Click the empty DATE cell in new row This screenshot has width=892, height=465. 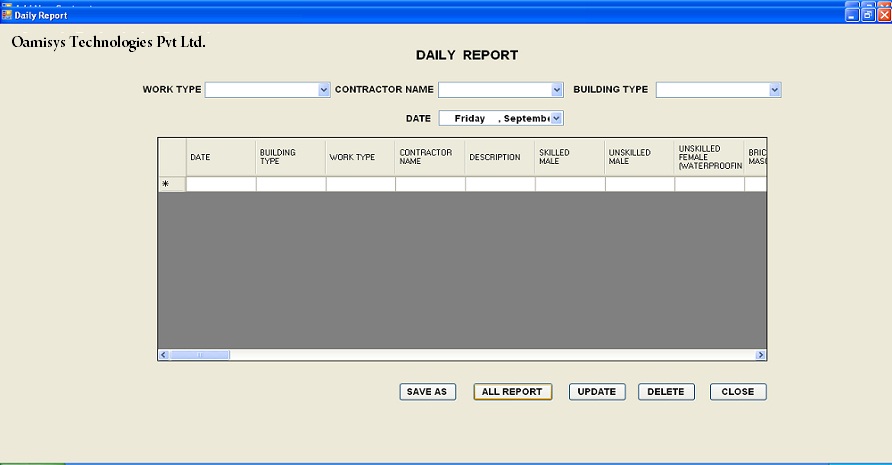pos(221,184)
